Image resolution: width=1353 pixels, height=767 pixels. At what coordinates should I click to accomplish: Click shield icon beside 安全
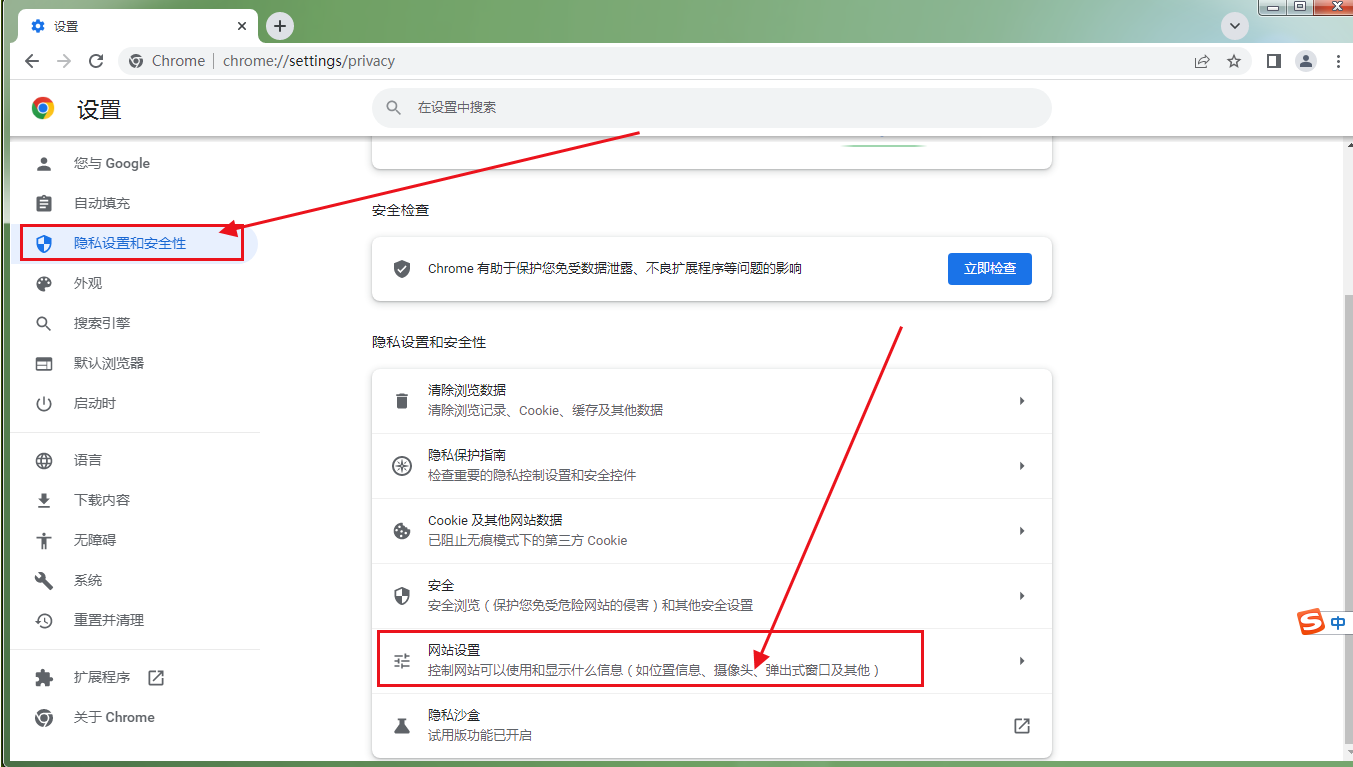pyautogui.click(x=402, y=596)
